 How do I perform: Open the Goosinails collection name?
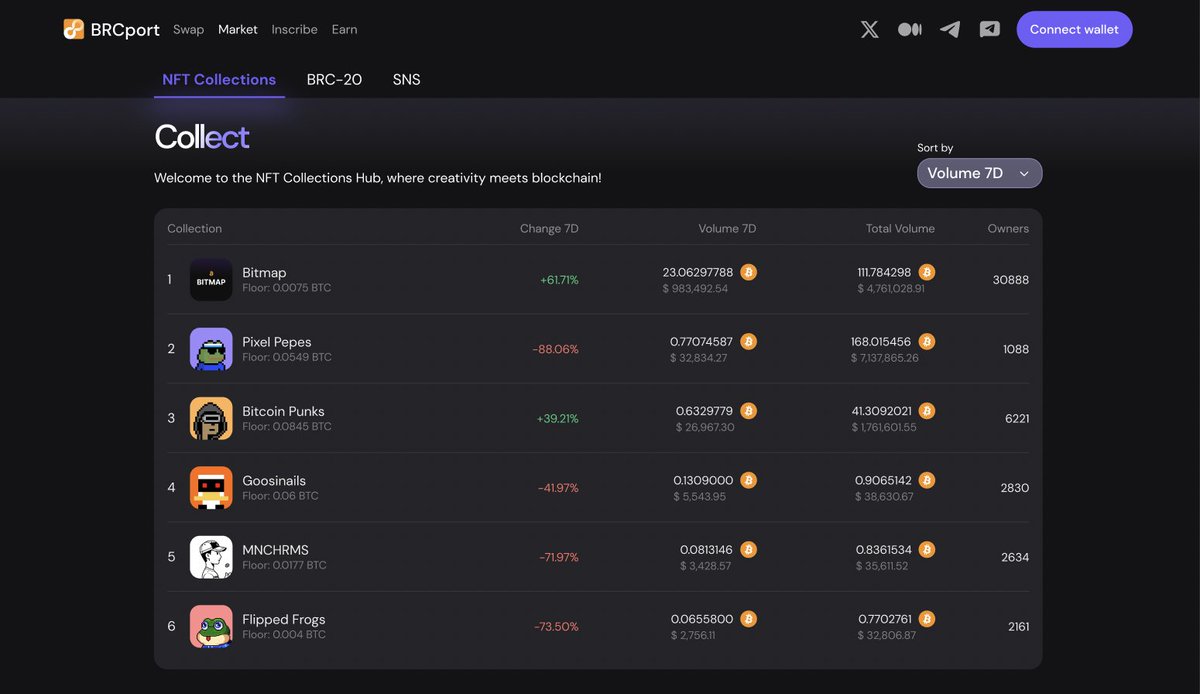pyautogui.click(x=274, y=480)
